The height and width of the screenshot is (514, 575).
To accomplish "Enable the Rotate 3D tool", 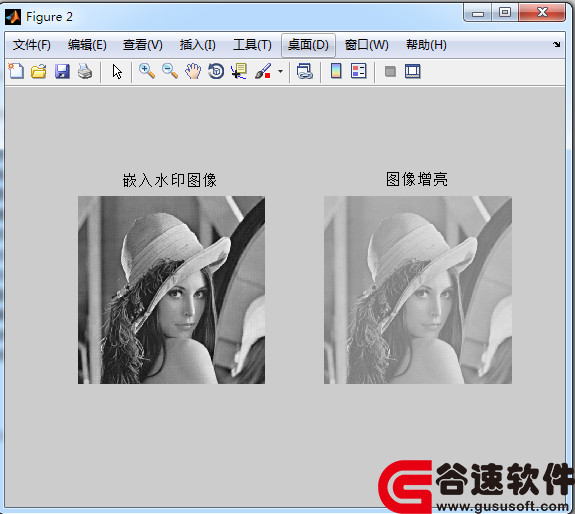I will pyautogui.click(x=216, y=71).
